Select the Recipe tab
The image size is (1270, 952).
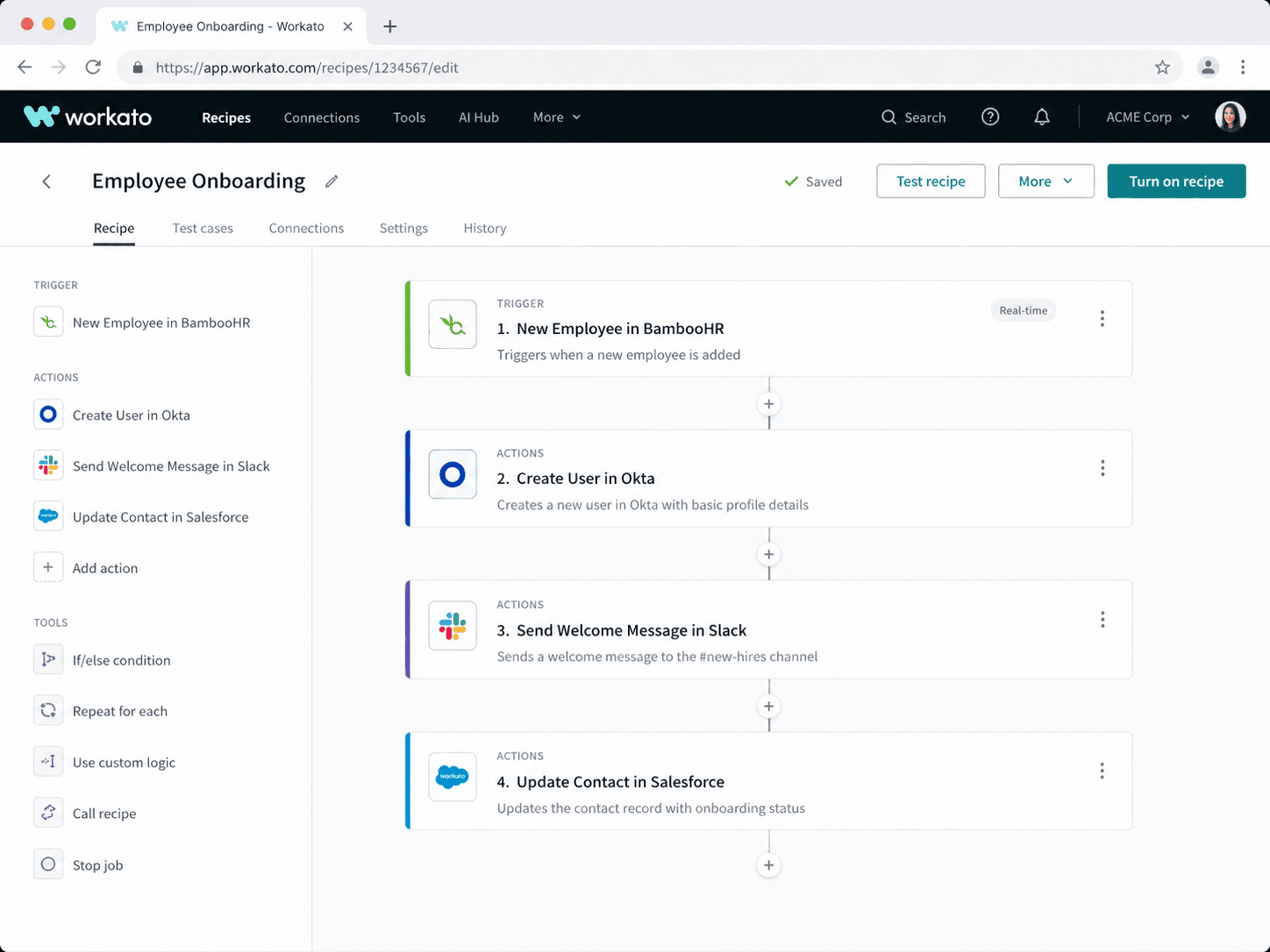pos(114,228)
